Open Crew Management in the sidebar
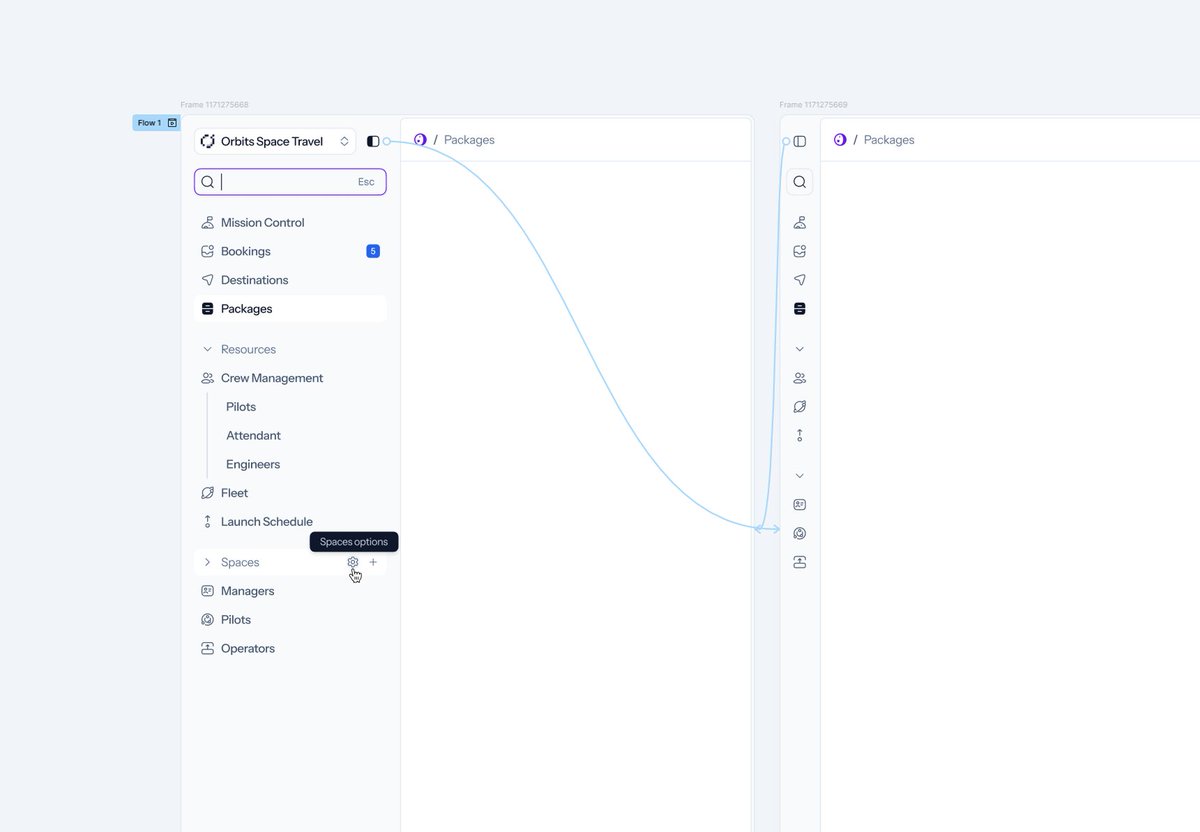The height and width of the screenshot is (832, 1200). point(290,378)
